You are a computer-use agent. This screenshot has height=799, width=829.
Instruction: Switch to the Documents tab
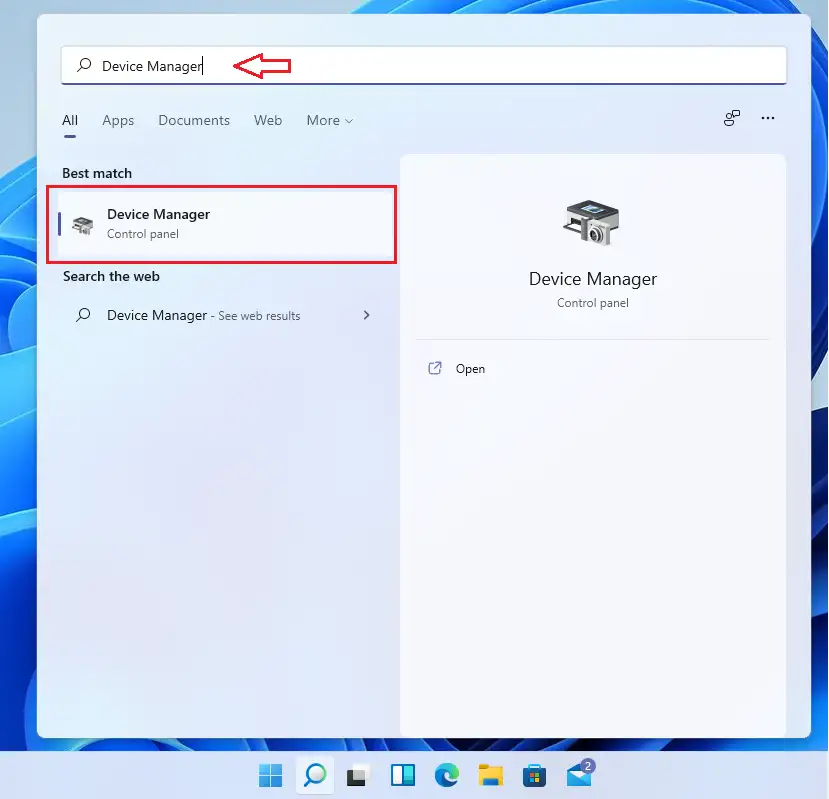(194, 120)
